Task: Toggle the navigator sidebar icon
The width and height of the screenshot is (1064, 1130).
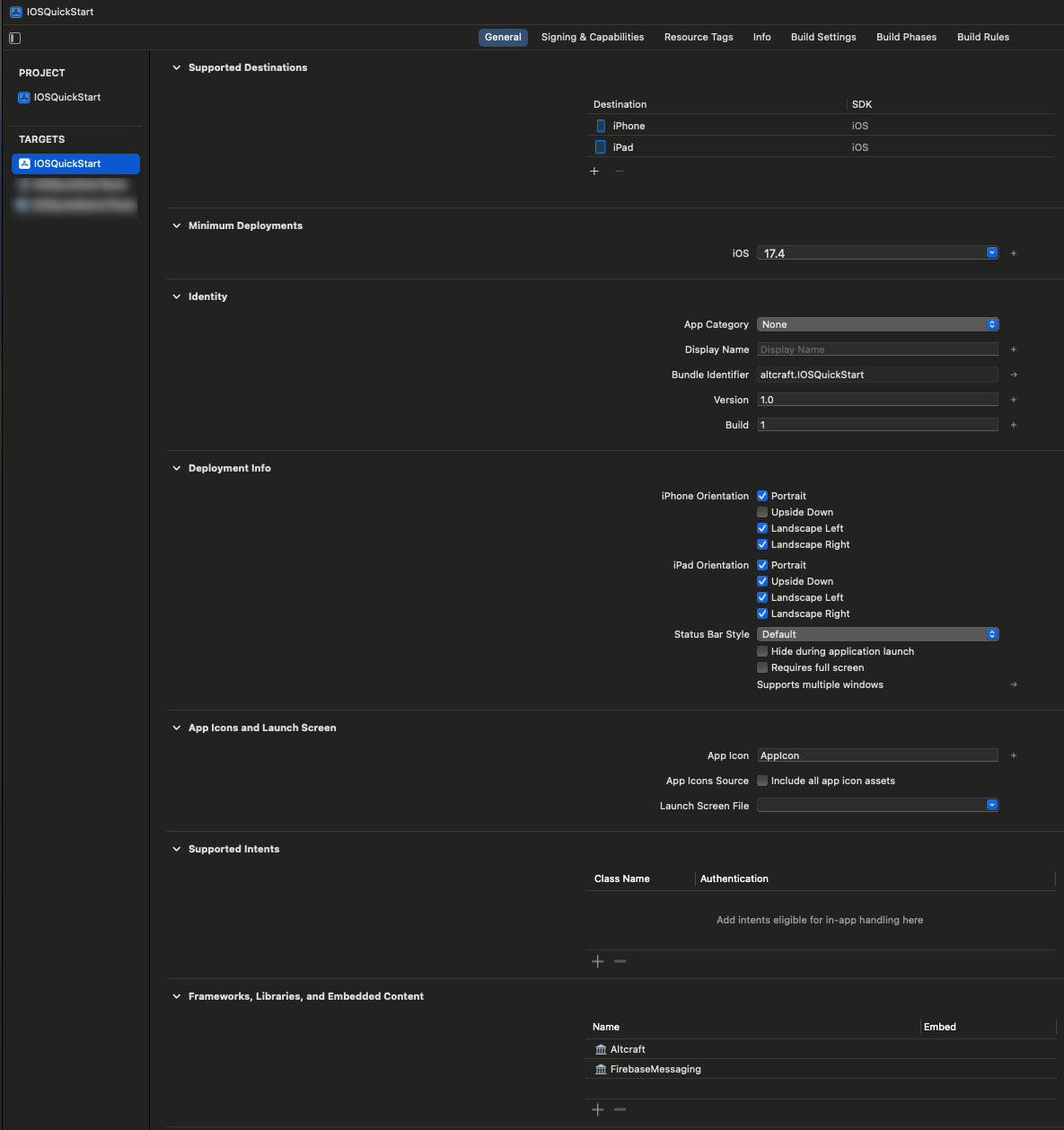Action: 14,38
